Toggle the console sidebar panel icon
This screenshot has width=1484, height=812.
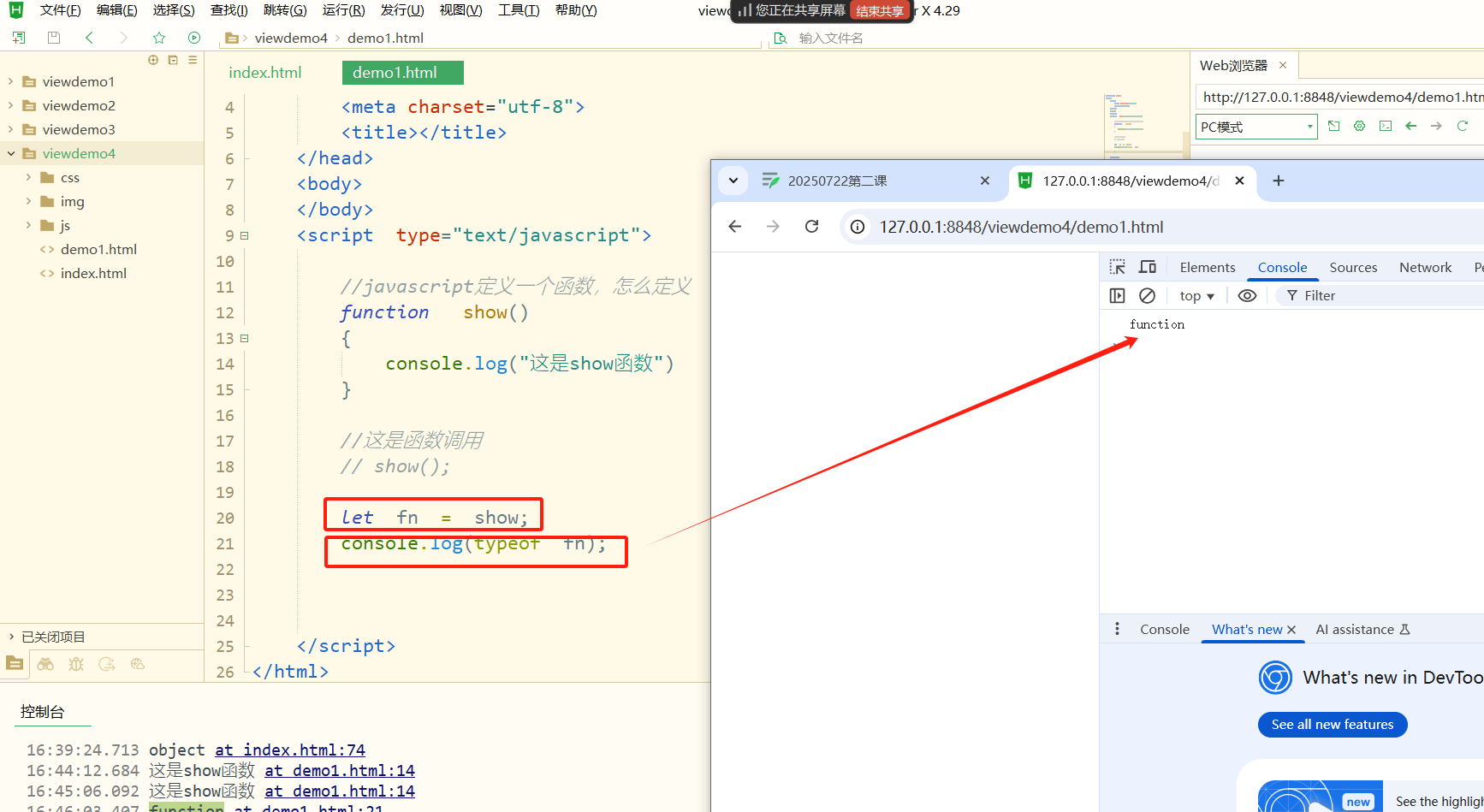(1117, 295)
